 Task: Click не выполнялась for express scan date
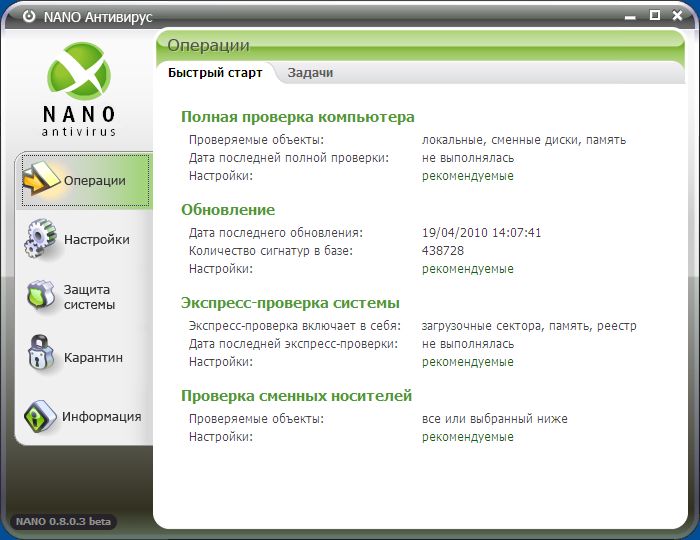[x=468, y=344]
